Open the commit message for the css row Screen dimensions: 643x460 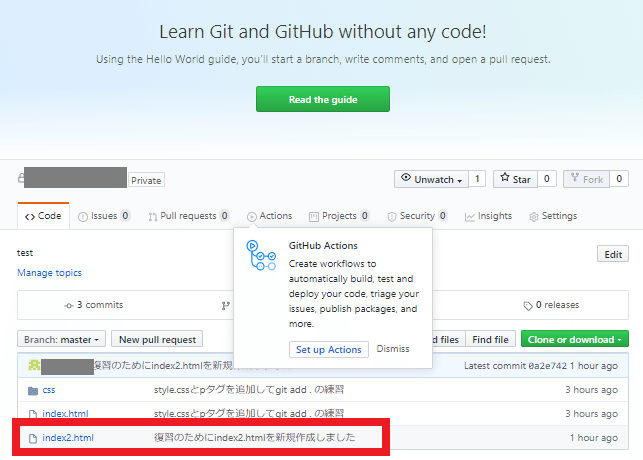tap(249, 389)
